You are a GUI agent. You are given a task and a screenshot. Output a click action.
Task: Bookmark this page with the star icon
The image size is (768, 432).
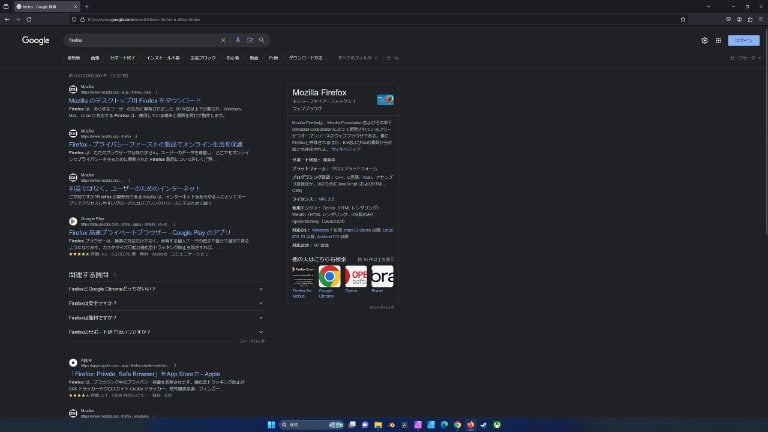683,20
